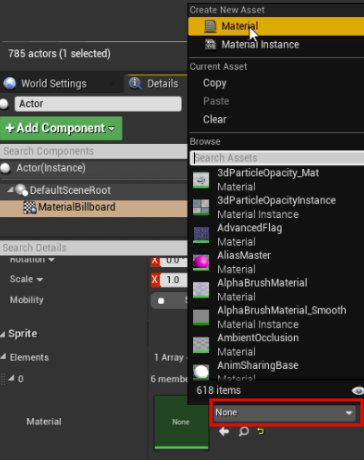Image resolution: width=364 pixels, height=460 pixels.
Task: Select 3dParticleOpacity_Mat asset thumbnail
Action: tap(201, 180)
